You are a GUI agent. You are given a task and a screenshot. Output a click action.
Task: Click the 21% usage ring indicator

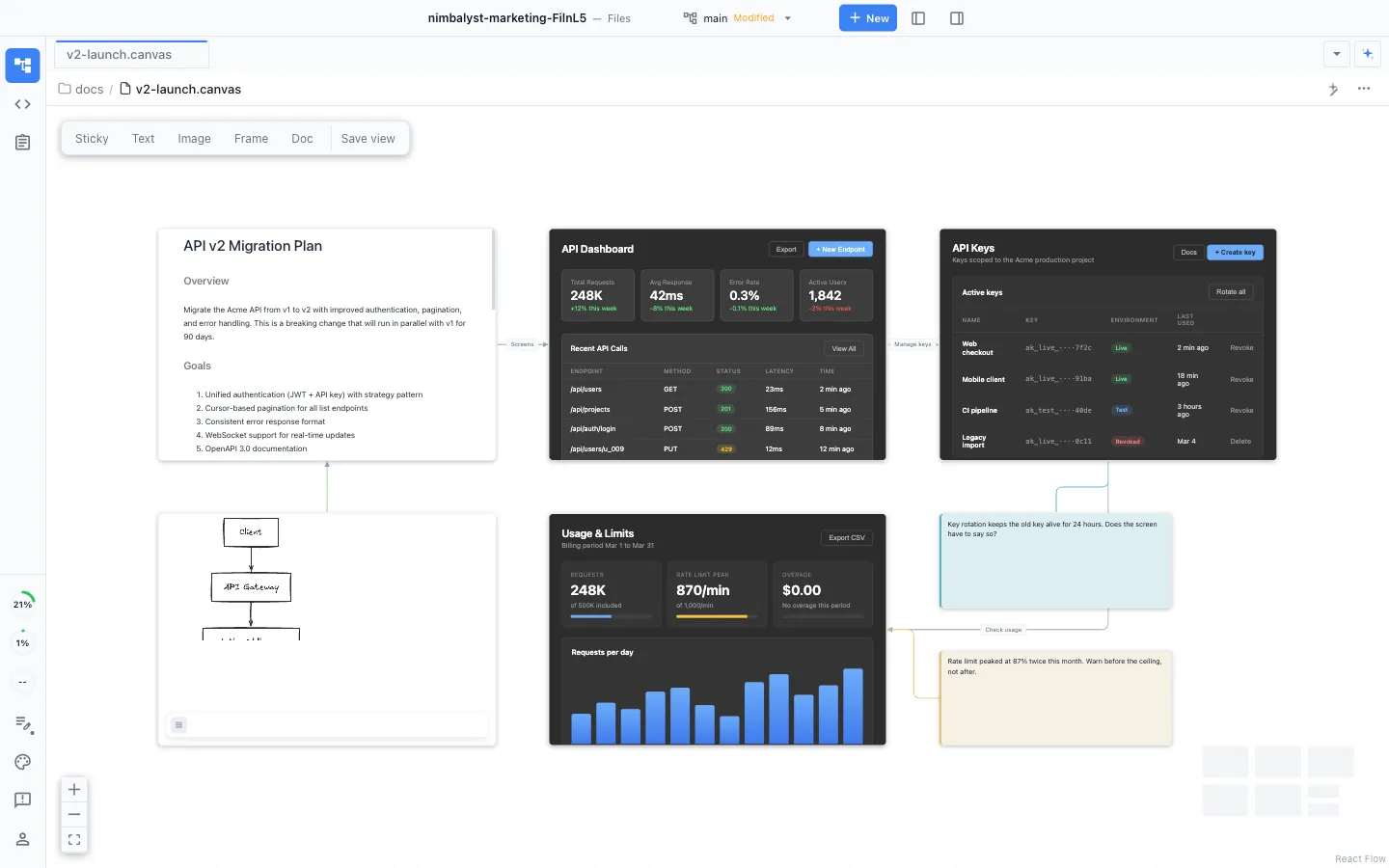(x=22, y=604)
